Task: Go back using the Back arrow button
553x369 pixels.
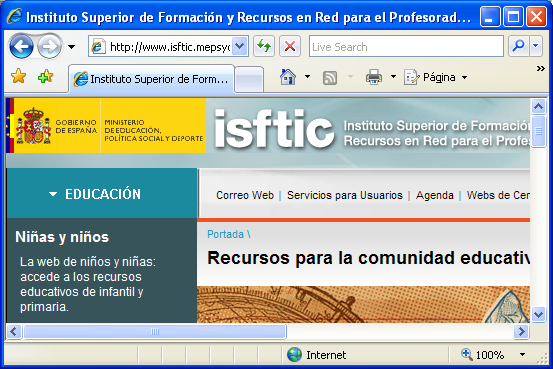Action: point(21,46)
